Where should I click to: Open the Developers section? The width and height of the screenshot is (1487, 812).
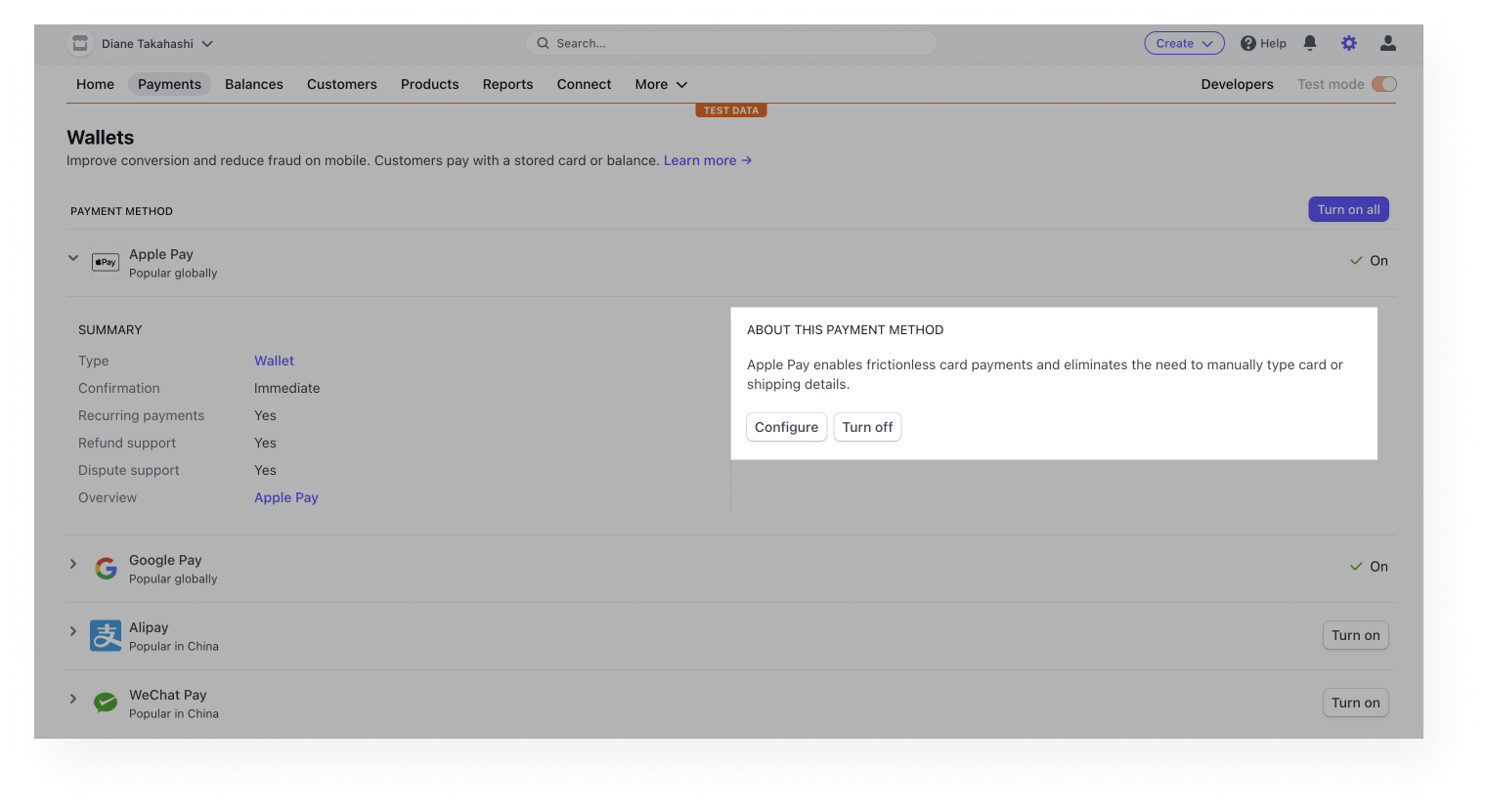pos(1237,84)
